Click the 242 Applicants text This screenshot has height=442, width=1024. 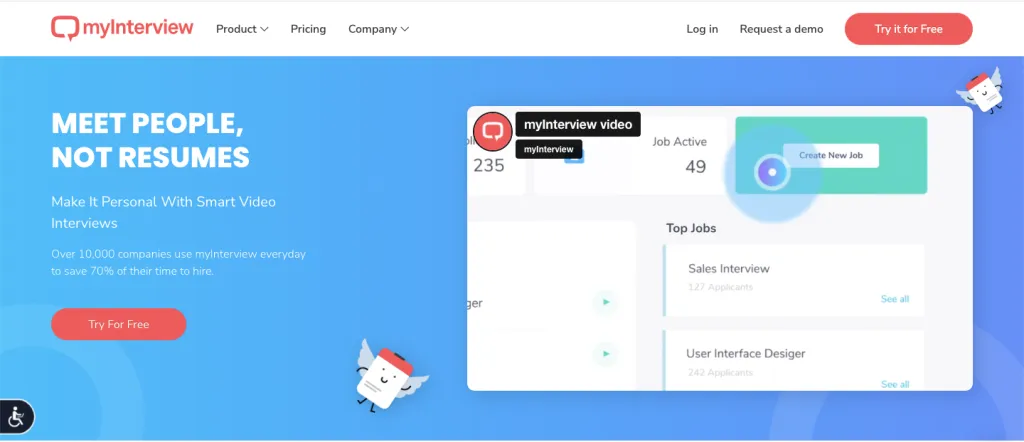[x=720, y=373]
